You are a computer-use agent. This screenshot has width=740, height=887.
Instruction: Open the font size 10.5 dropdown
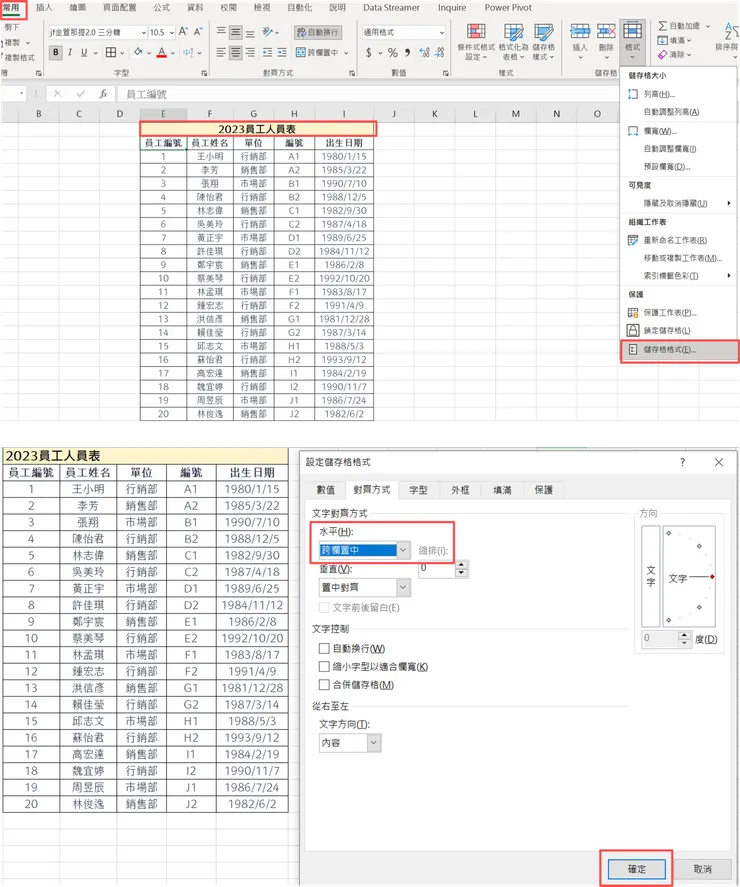pos(172,32)
